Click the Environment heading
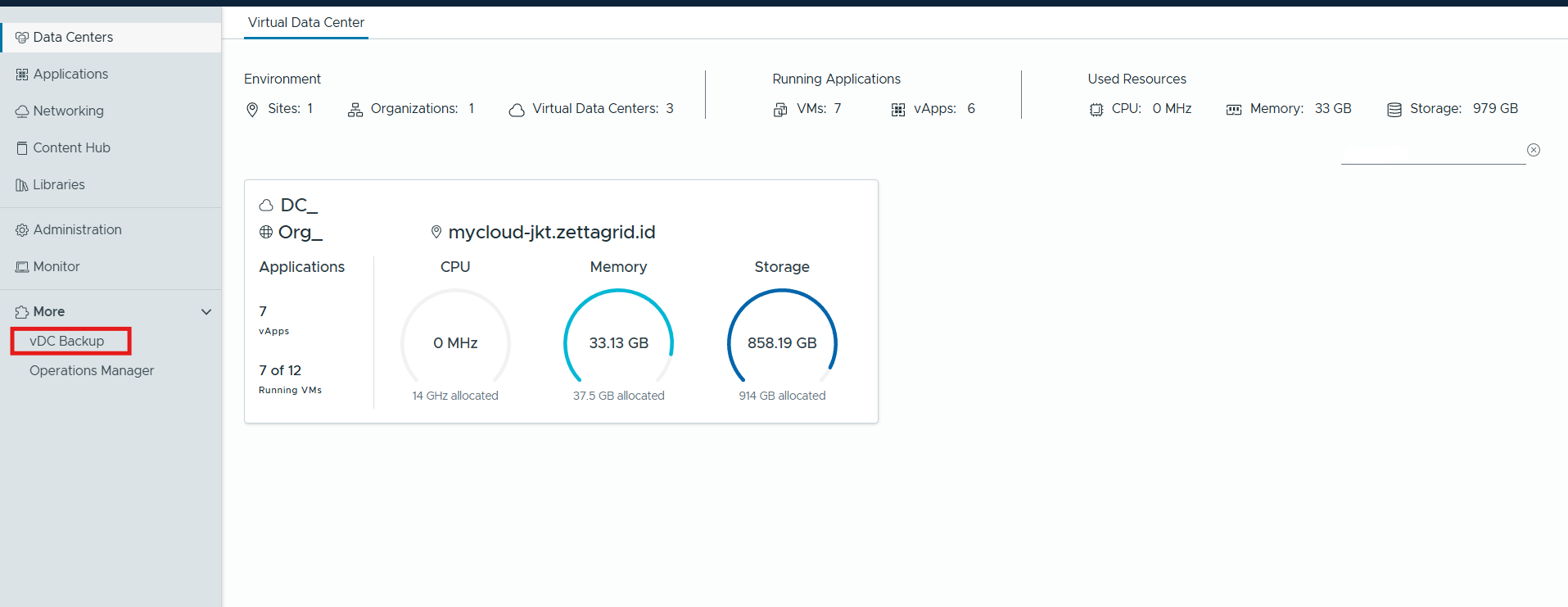This screenshot has width=1568, height=607. 282,79
